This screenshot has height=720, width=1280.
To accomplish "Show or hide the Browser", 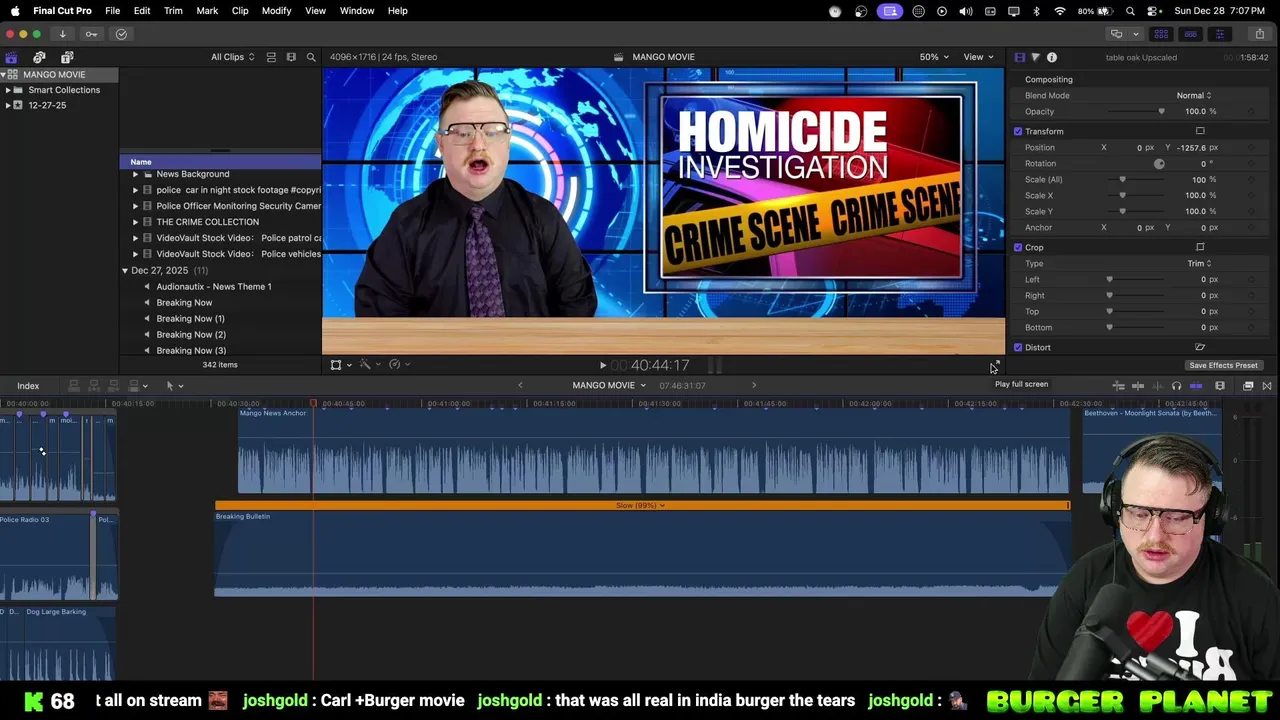I will click(1161, 34).
